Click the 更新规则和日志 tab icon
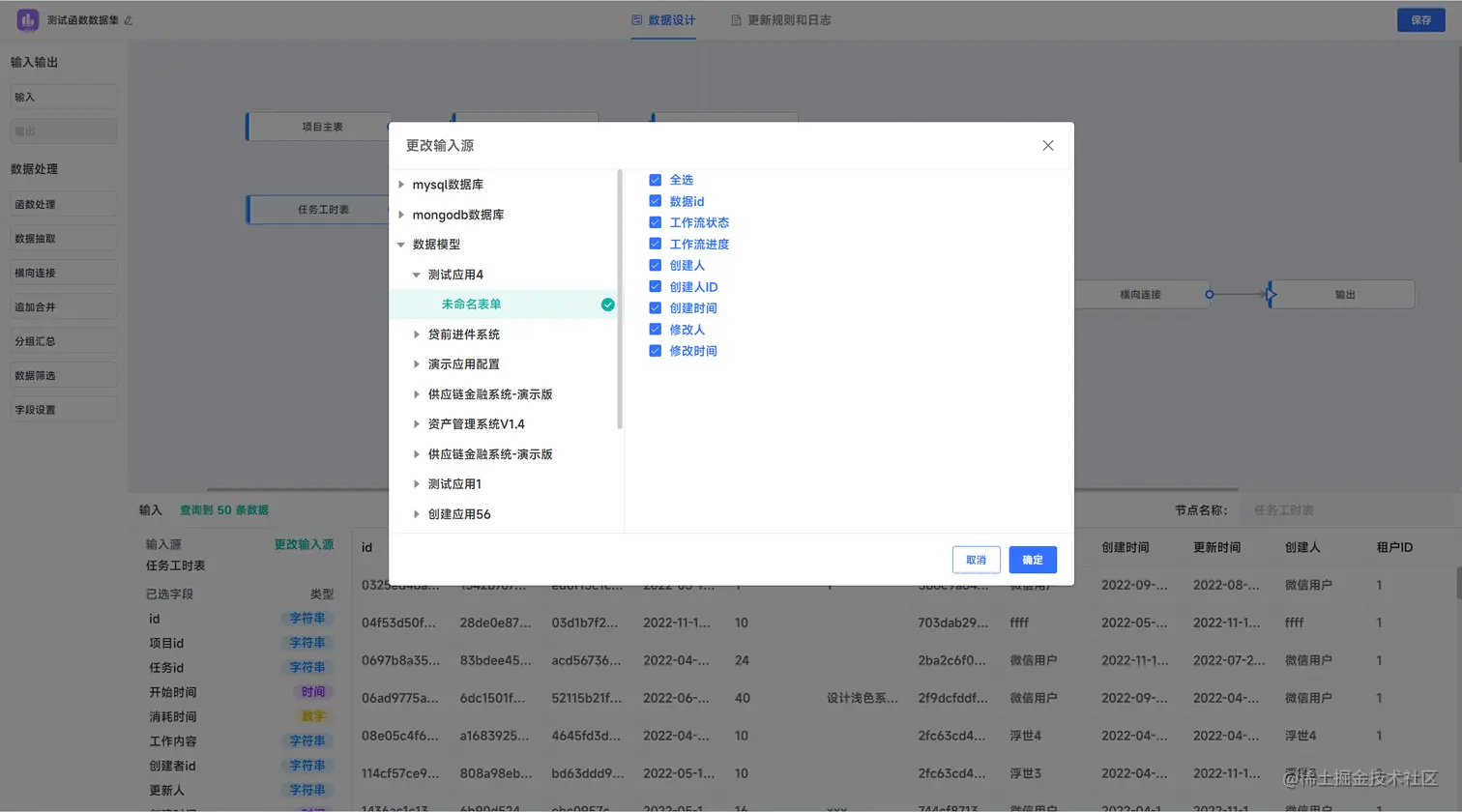1462x812 pixels. tap(736, 19)
